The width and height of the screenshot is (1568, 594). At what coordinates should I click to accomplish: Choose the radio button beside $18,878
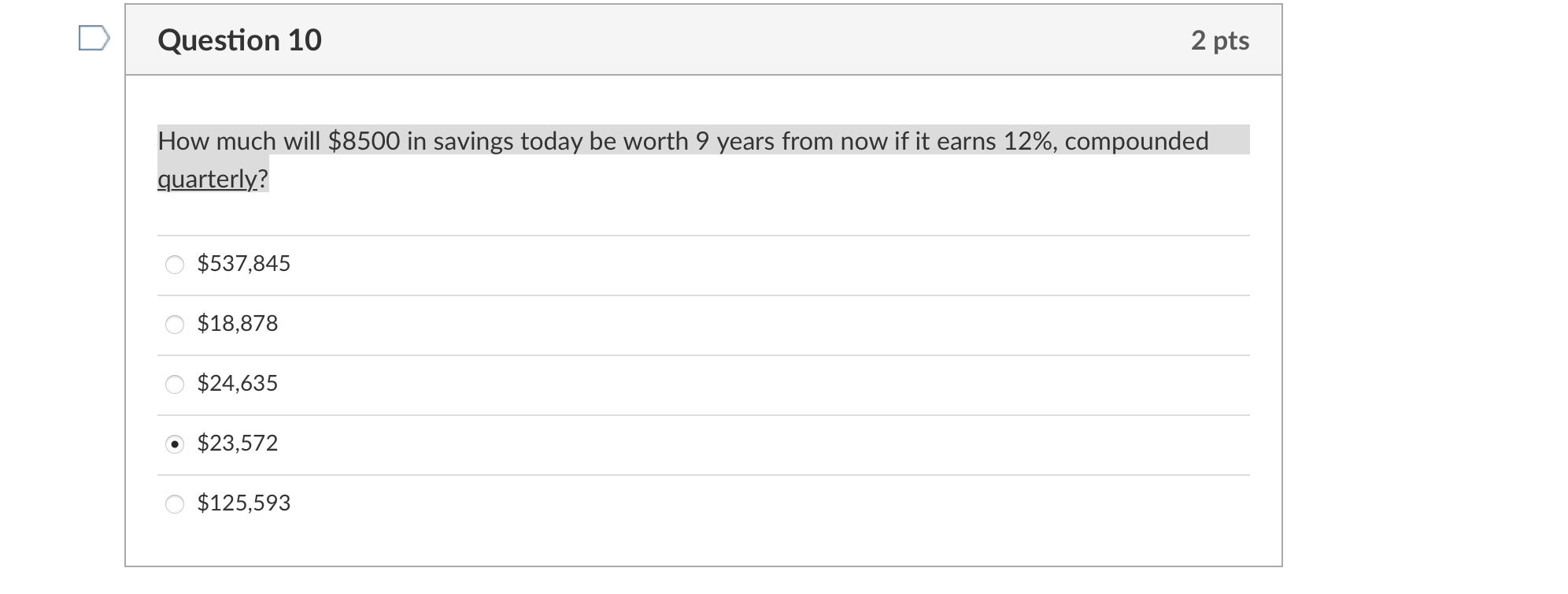coord(175,325)
